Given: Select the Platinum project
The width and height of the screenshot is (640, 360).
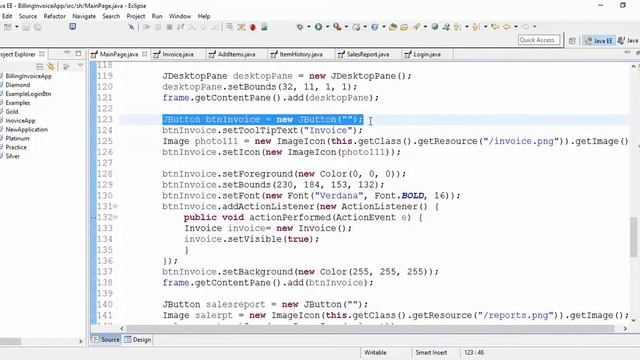Looking at the screenshot, I should click(x=17, y=138).
